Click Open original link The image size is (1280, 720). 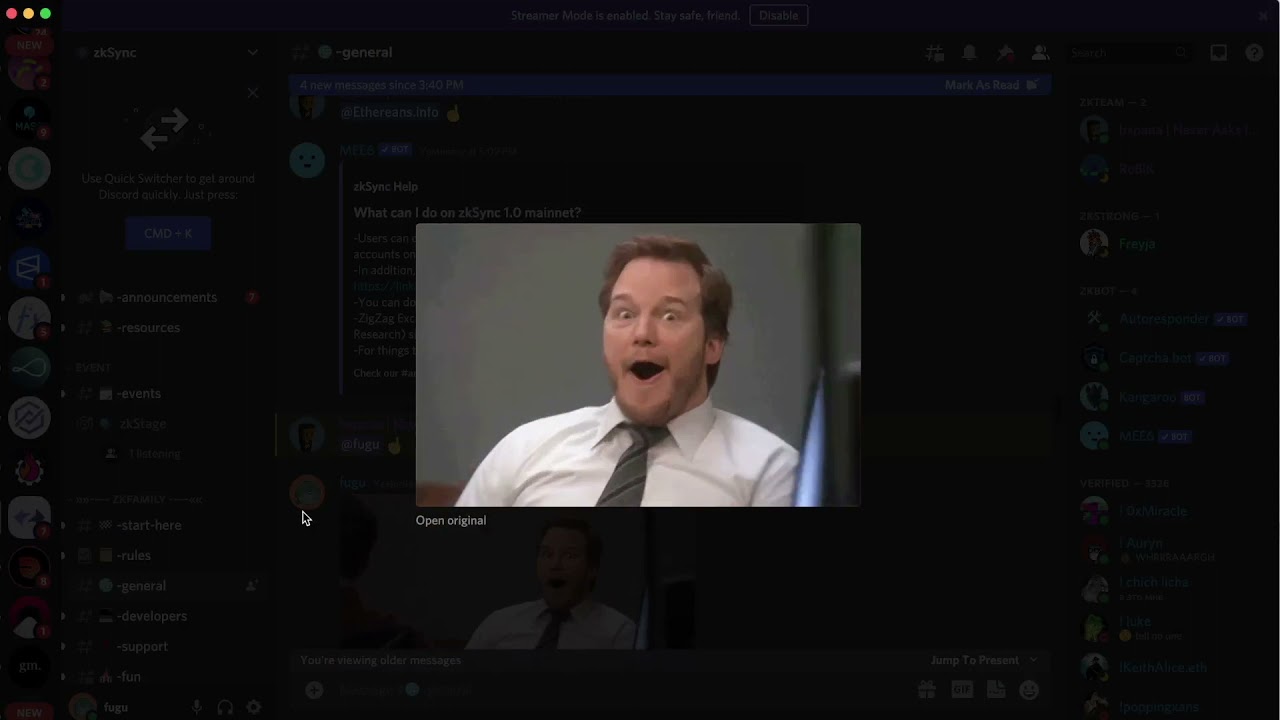point(451,520)
